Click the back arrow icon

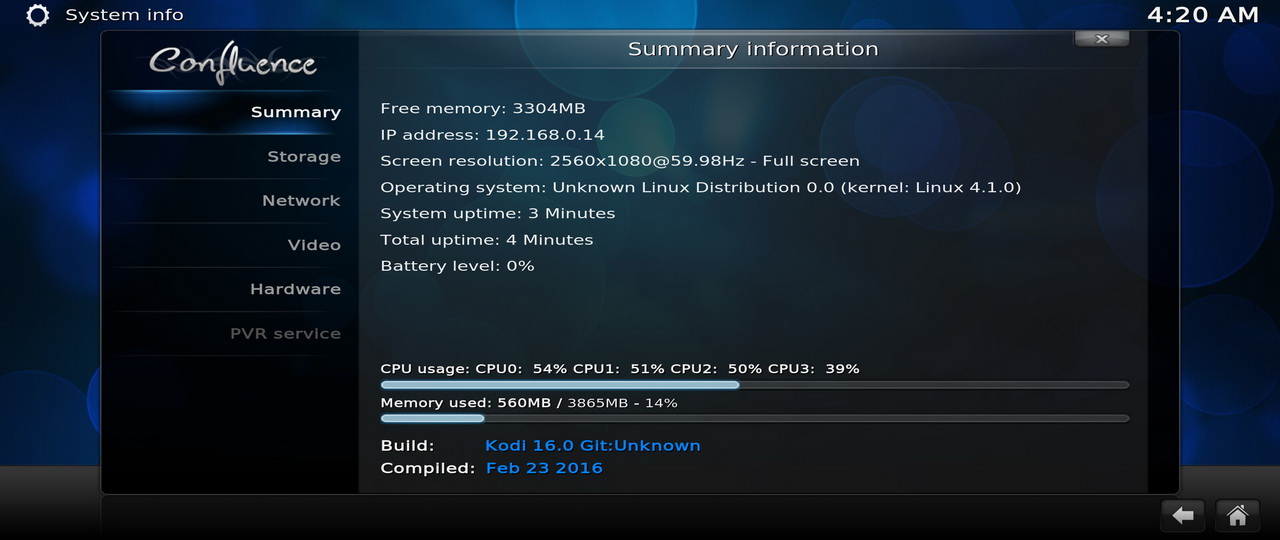1183,515
